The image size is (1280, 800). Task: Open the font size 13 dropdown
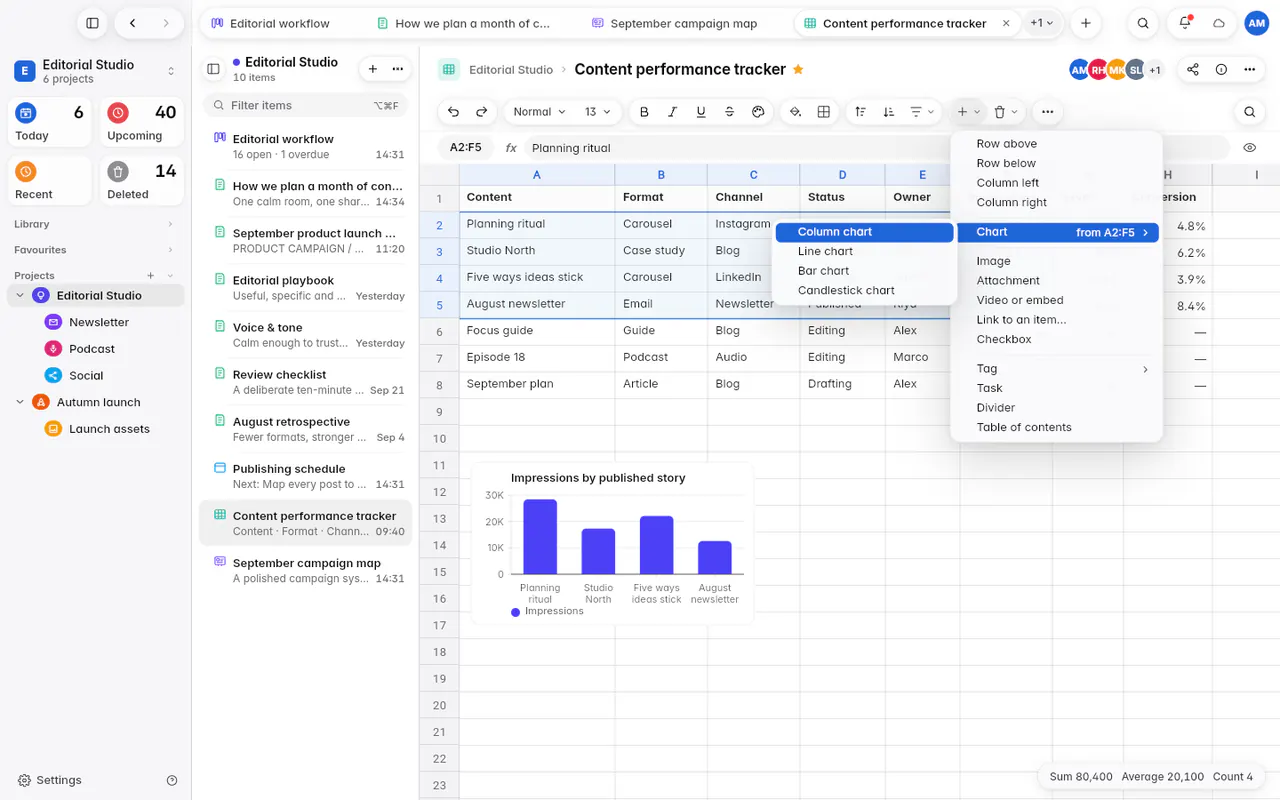[x=598, y=112]
